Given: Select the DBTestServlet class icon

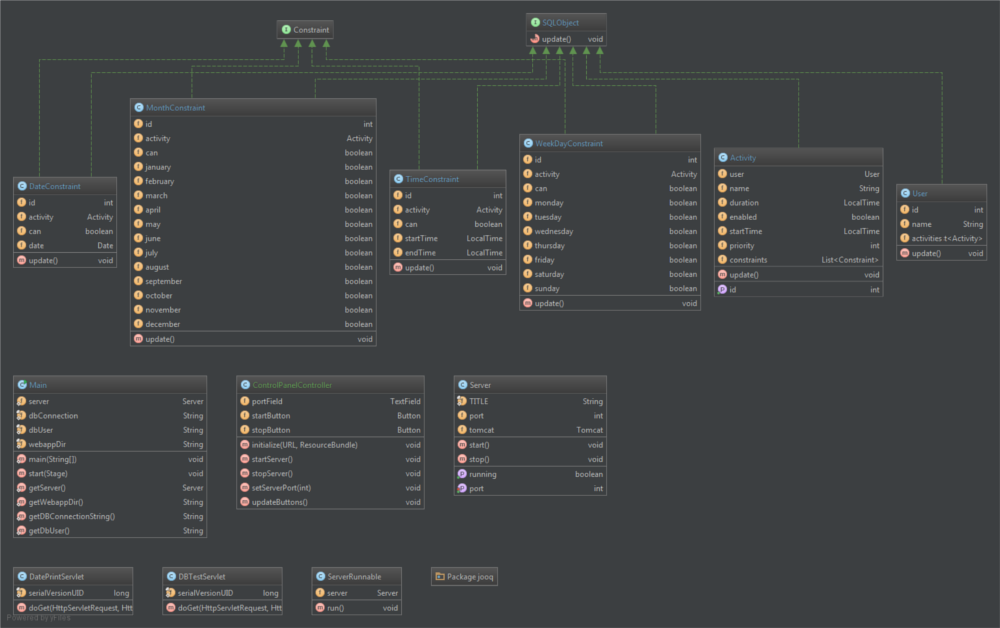Looking at the screenshot, I should (x=172, y=576).
